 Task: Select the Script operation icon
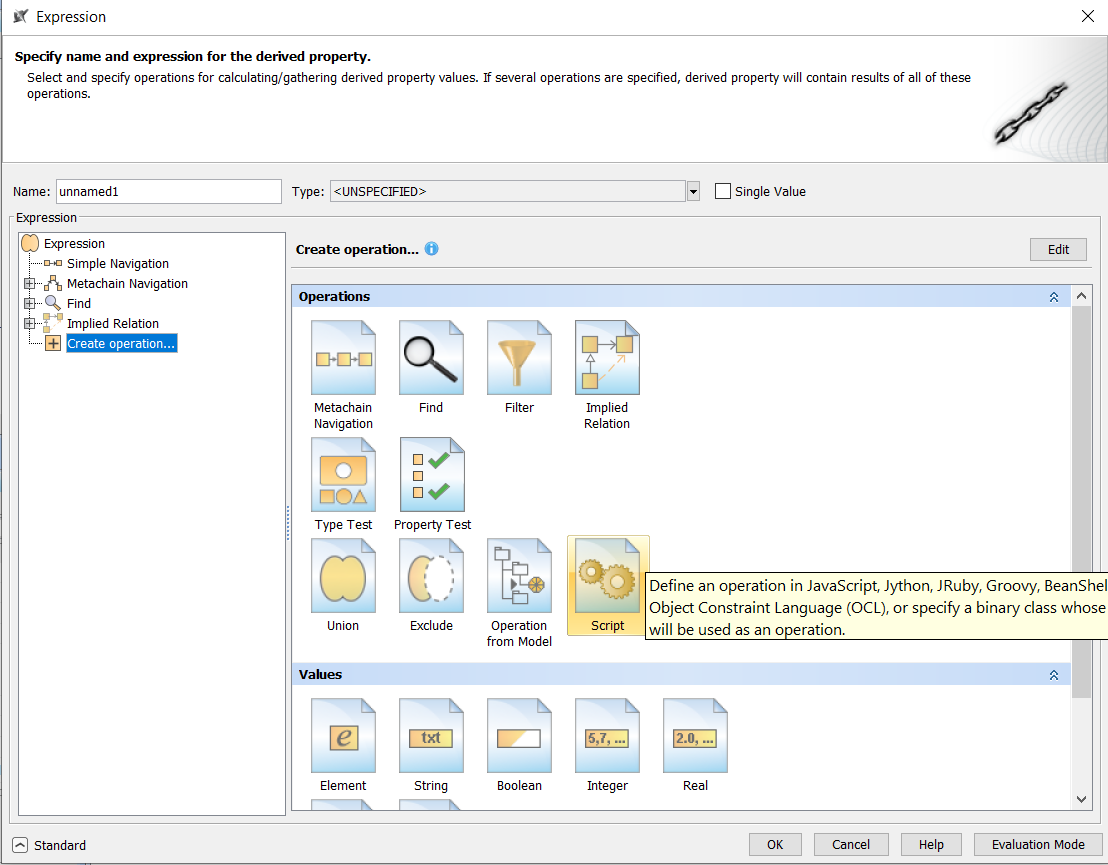pyautogui.click(x=607, y=575)
